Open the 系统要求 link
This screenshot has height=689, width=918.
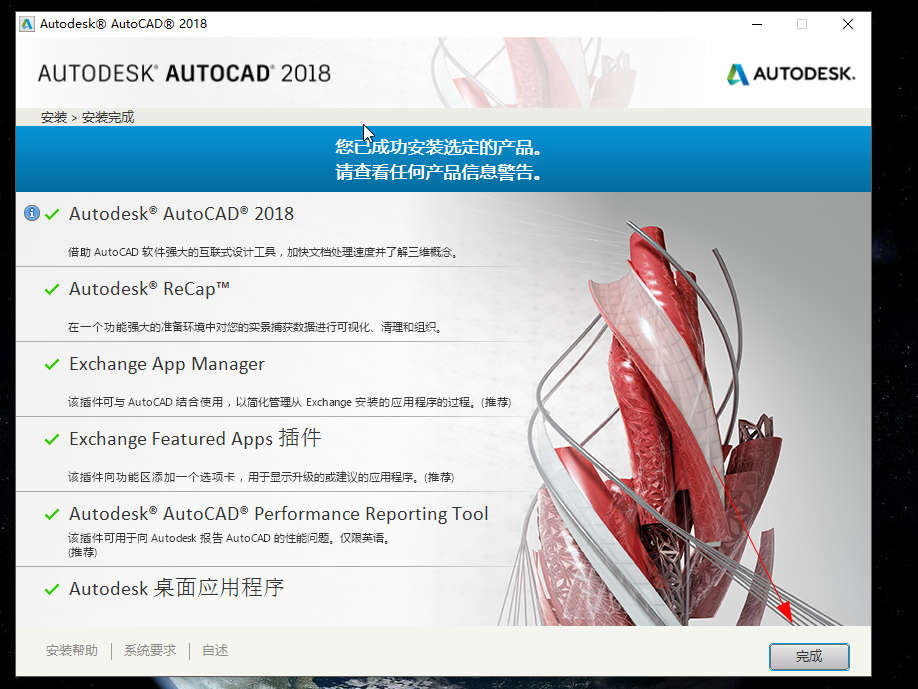tap(150, 650)
